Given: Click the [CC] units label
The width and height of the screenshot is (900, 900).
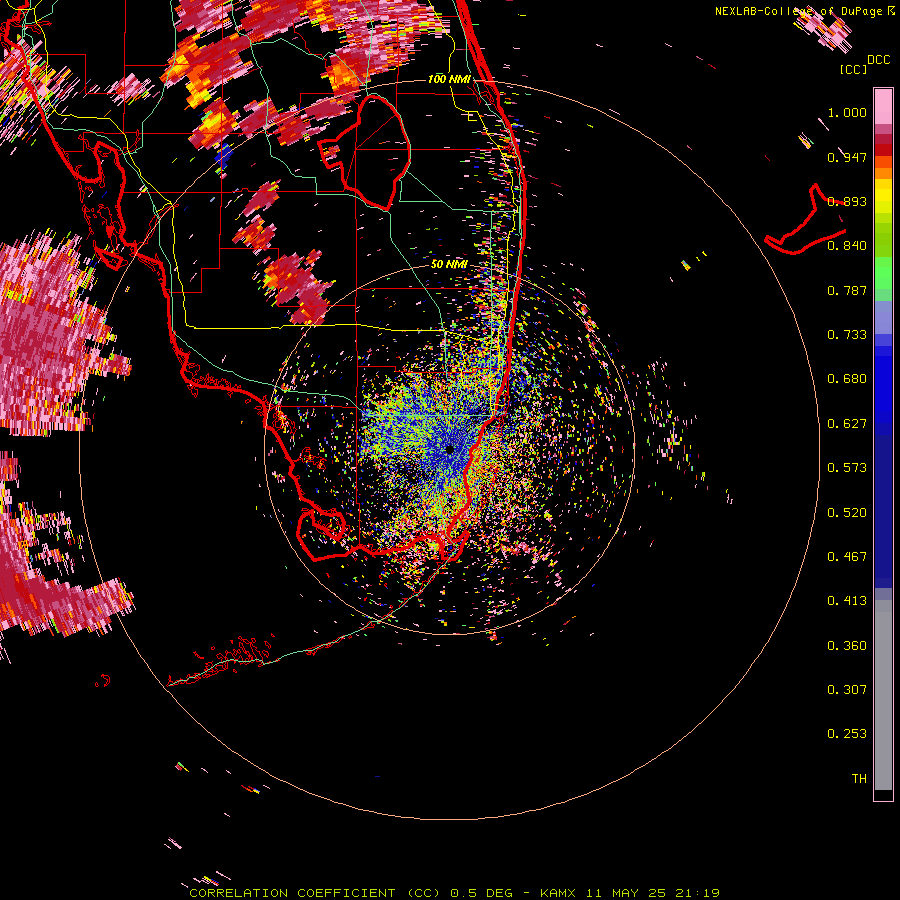Looking at the screenshot, I should pos(853,69).
